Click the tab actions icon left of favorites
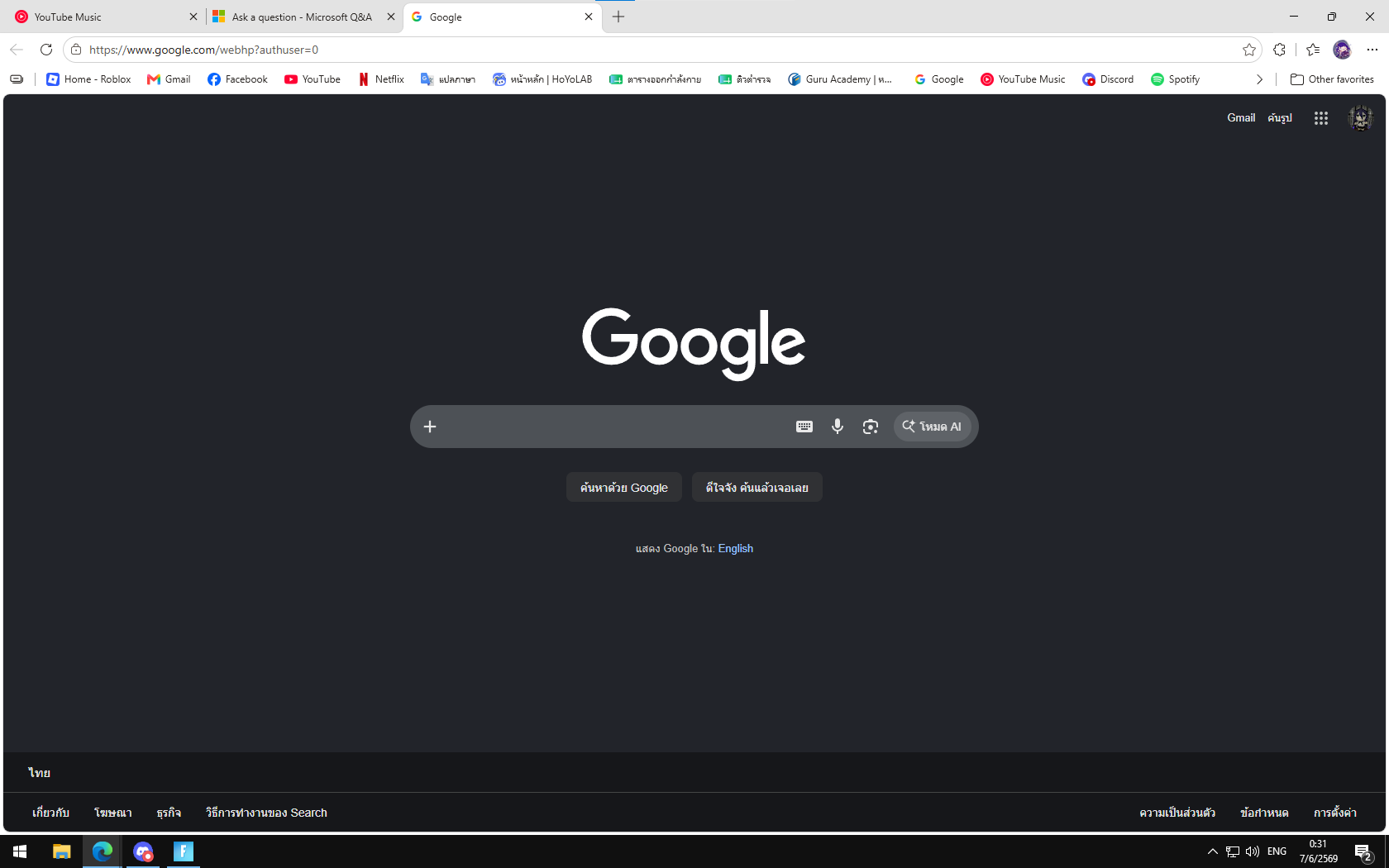The height and width of the screenshot is (868, 1389). (17, 79)
